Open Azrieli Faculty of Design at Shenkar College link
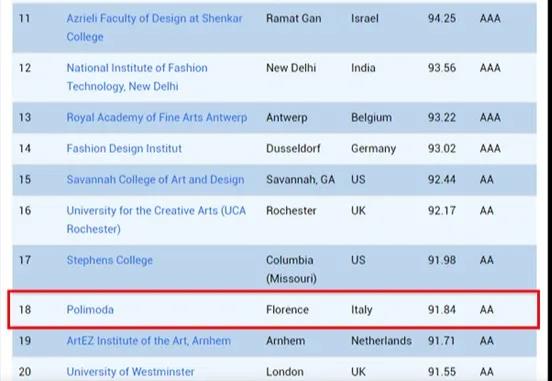The height and width of the screenshot is (381, 552). 154,27
